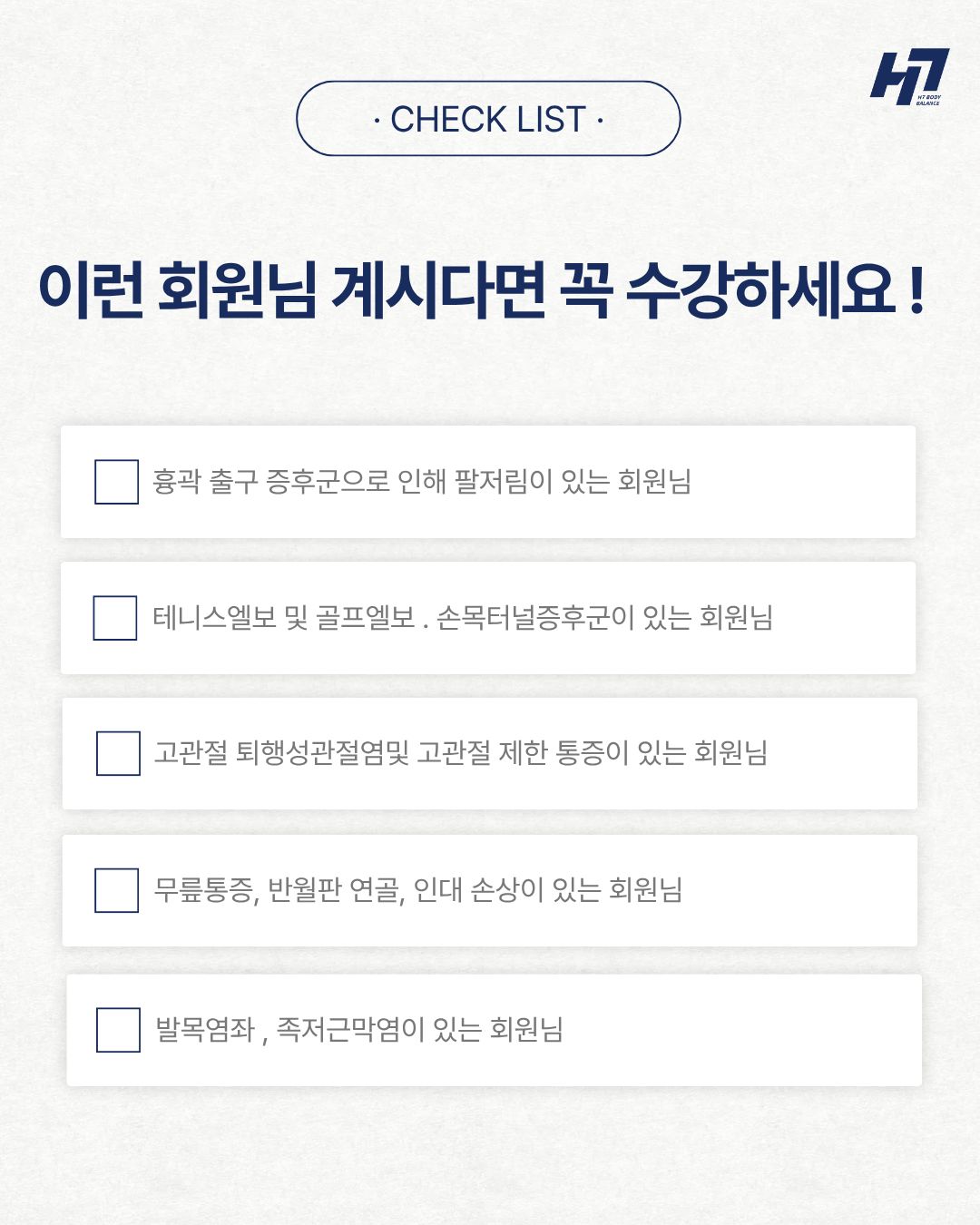Select the 반월판 연골 text

[335, 890]
